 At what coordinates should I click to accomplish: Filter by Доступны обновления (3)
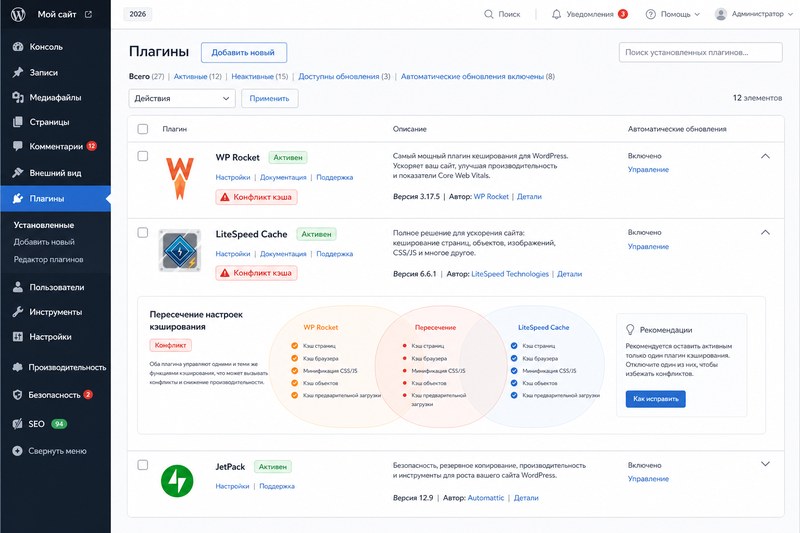[344, 77]
